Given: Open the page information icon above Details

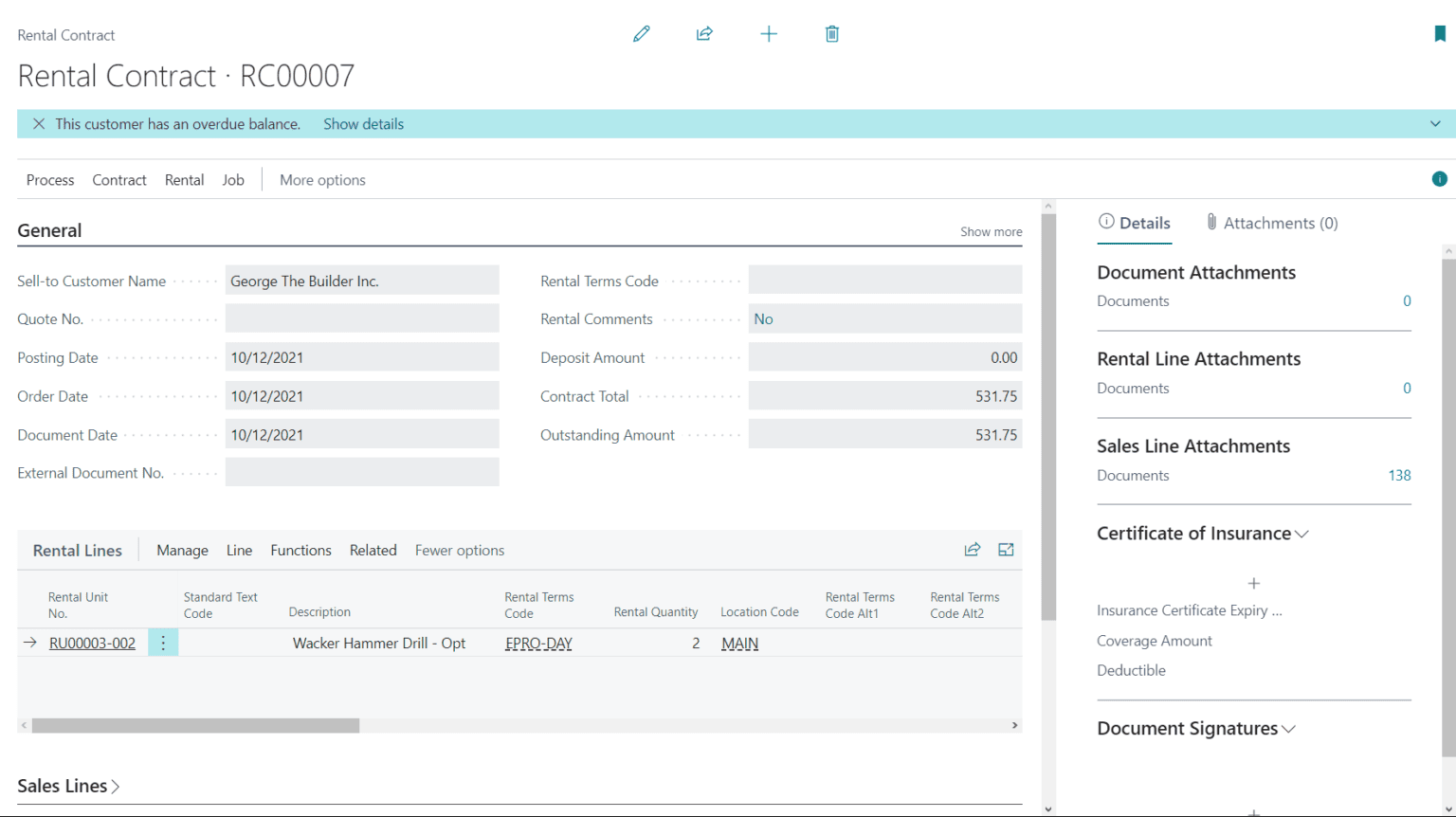Looking at the screenshot, I should 1439,178.
